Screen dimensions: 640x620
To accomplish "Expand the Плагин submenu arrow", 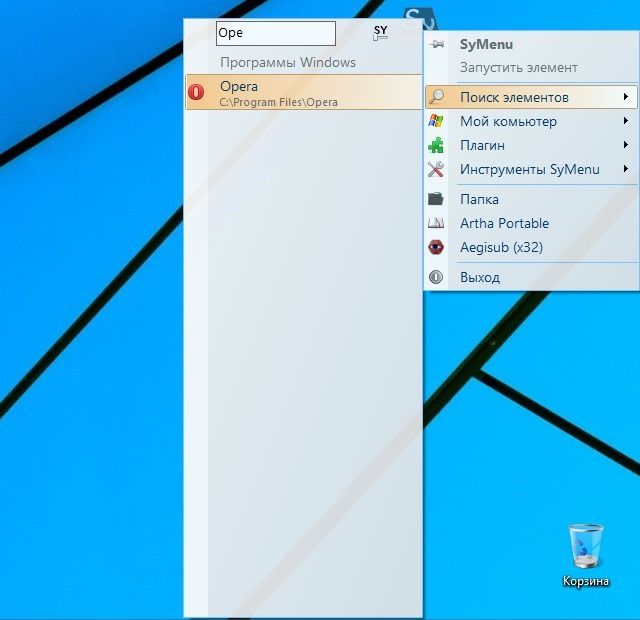I will click(626, 145).
